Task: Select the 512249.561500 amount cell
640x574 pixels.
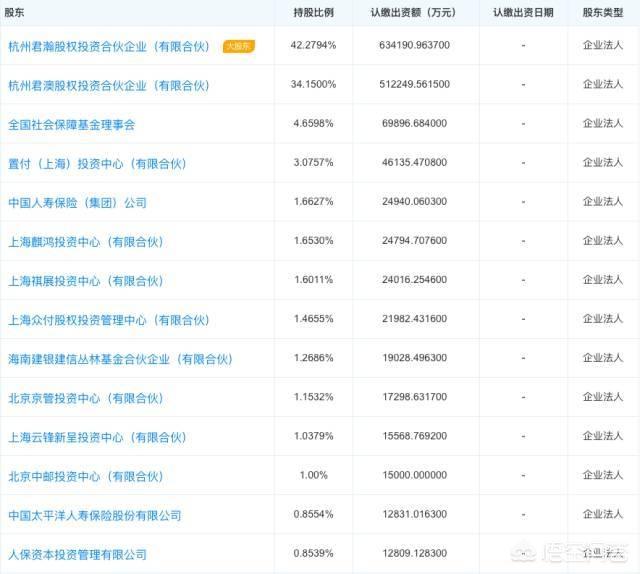Action: coord(414,84)
